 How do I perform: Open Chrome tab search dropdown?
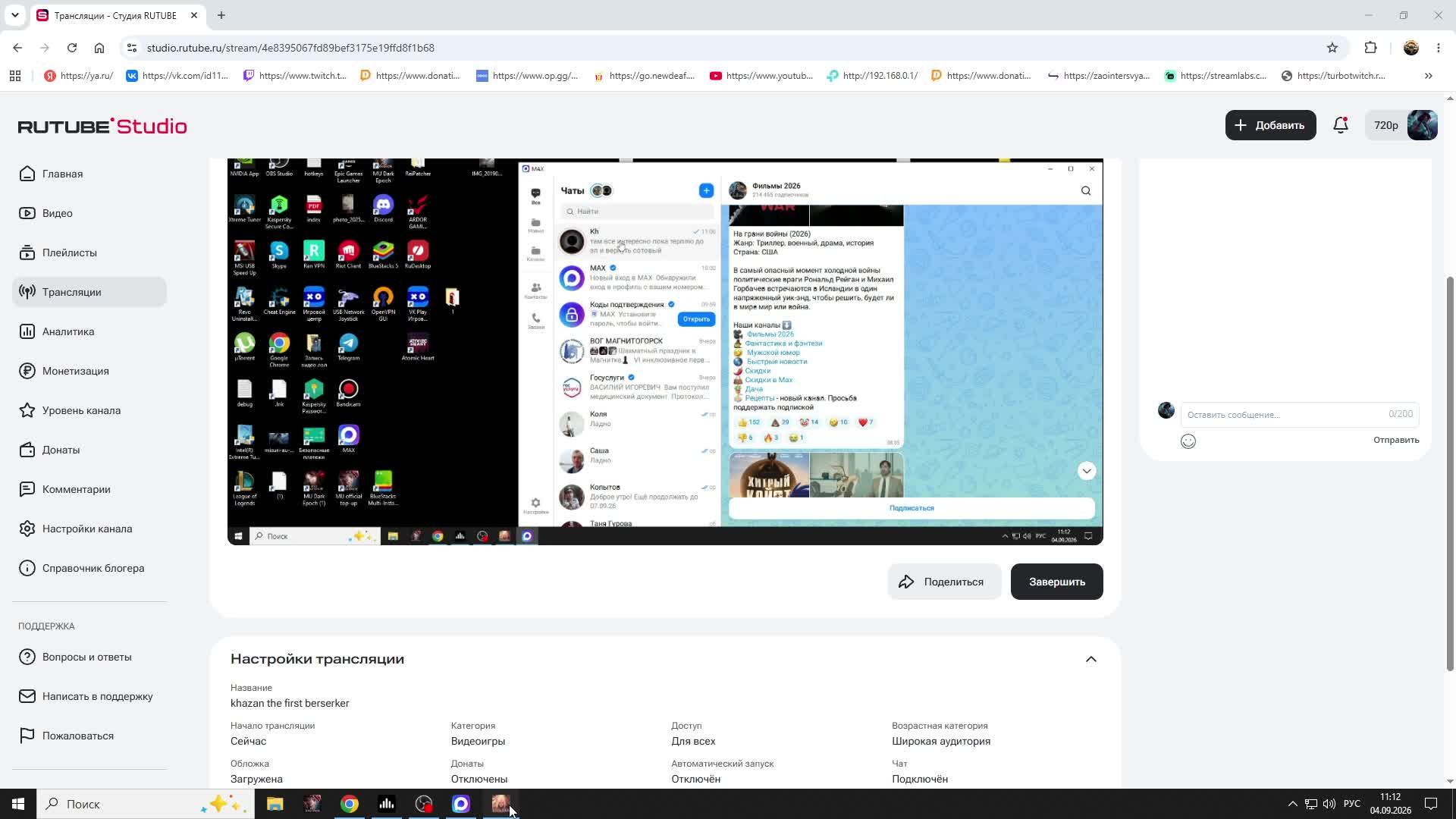(14, 15)
